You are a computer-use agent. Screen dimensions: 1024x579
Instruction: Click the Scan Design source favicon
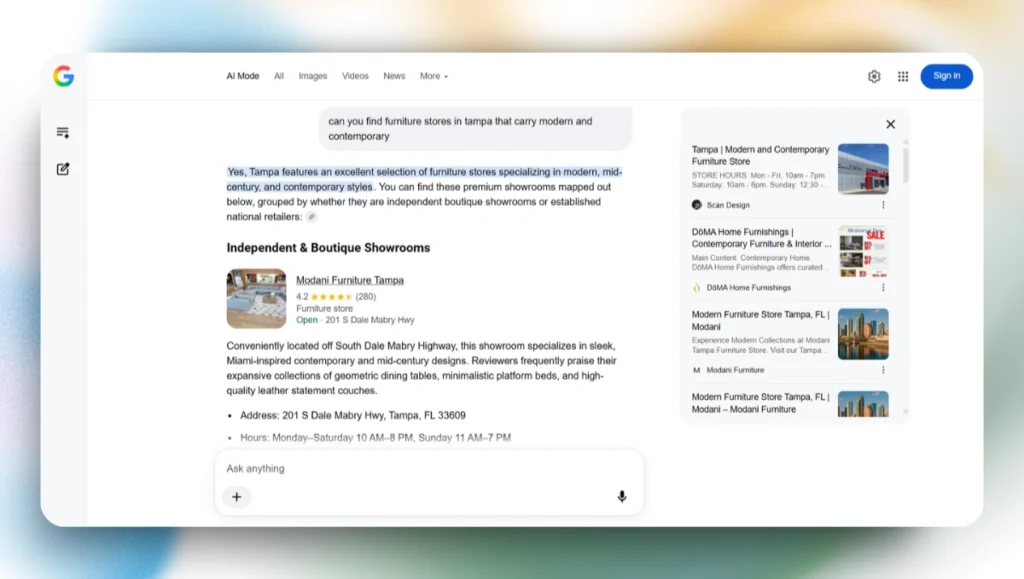click(x=697, y=205)
